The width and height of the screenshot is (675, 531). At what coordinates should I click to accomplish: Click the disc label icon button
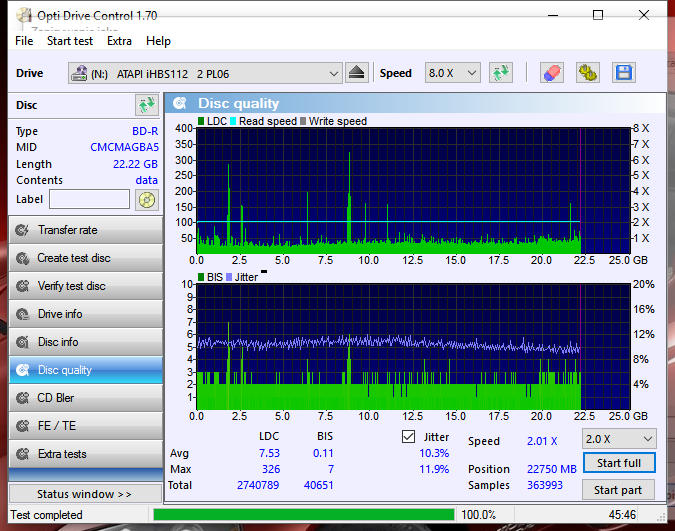[x=147, y=200]
